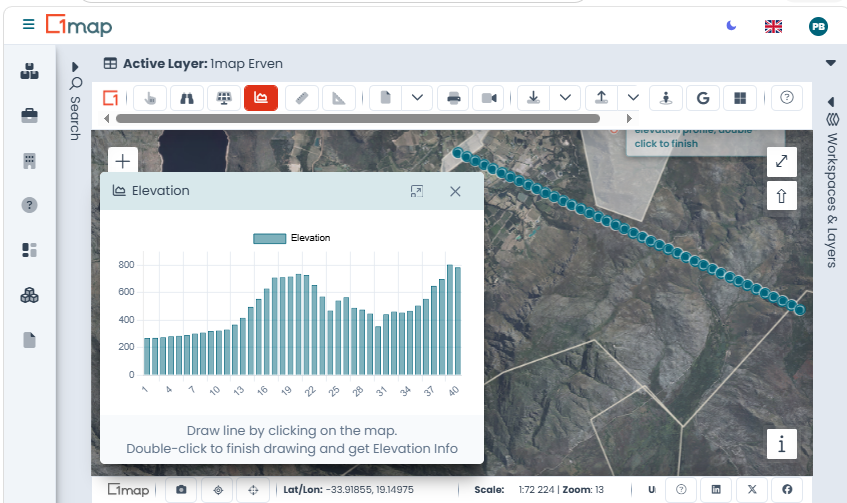Open the cubes sidebar icon

point(29,296)
